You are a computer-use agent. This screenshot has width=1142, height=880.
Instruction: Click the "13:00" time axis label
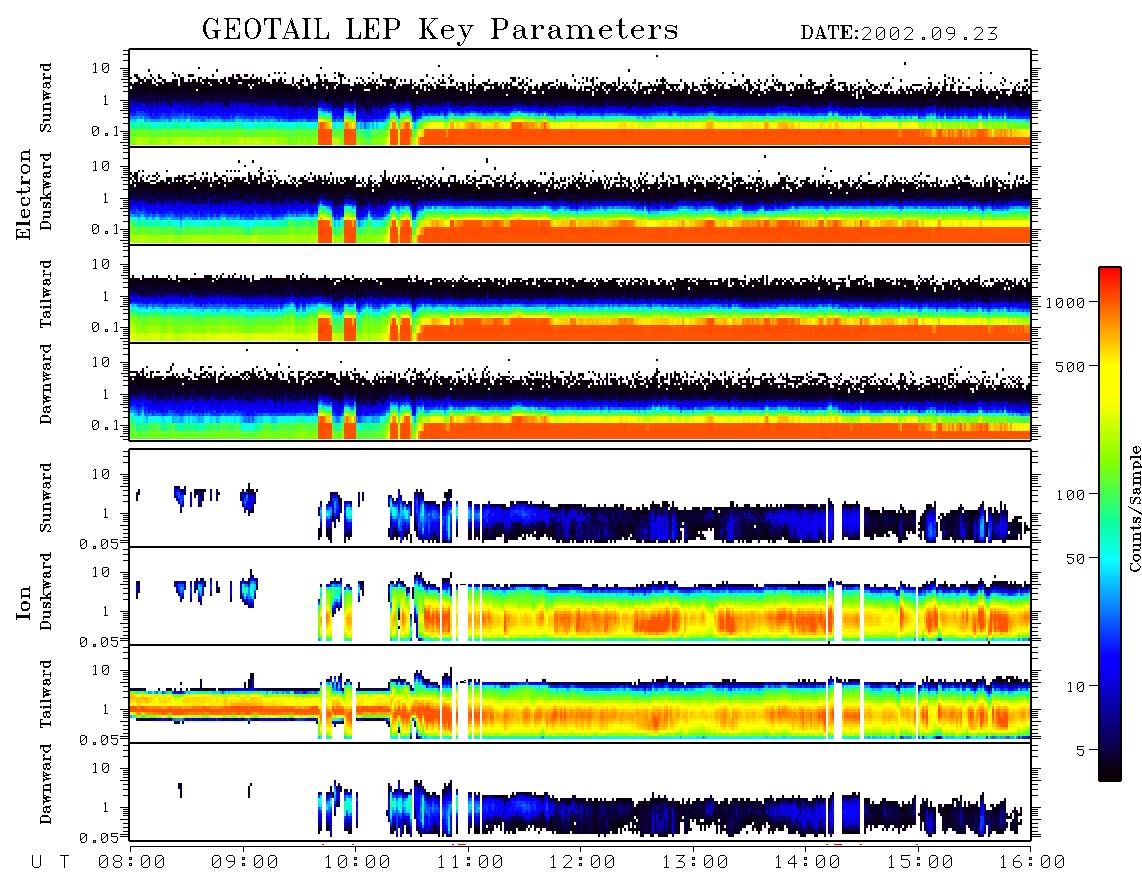(x=695, y=862)
